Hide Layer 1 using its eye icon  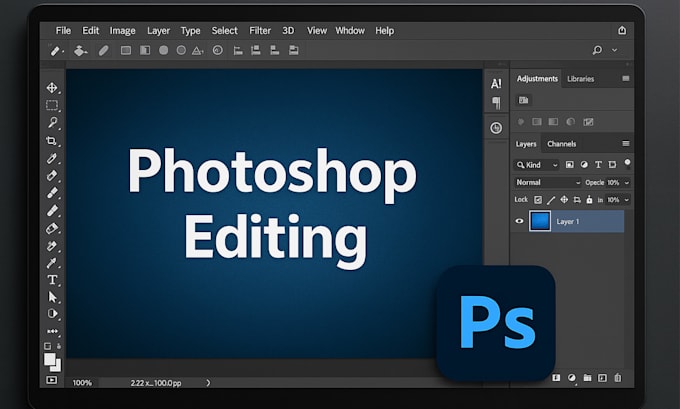coord(519,221)
